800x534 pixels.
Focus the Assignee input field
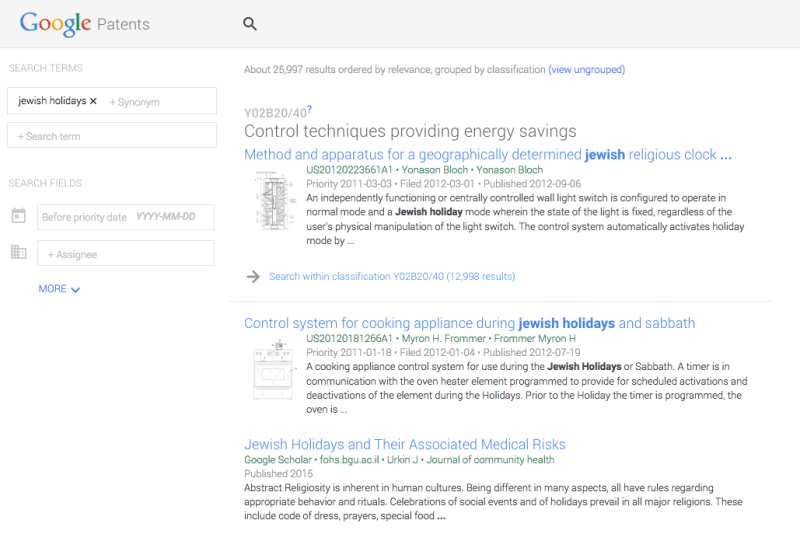pyautogui.click(x=125, y=254)
